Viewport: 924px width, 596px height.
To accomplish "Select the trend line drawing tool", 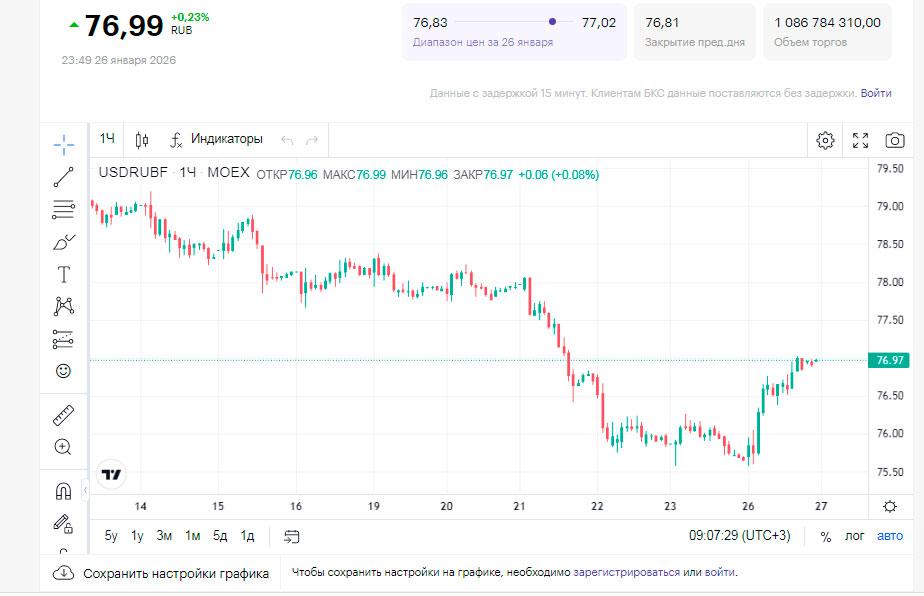I will 64,177.
